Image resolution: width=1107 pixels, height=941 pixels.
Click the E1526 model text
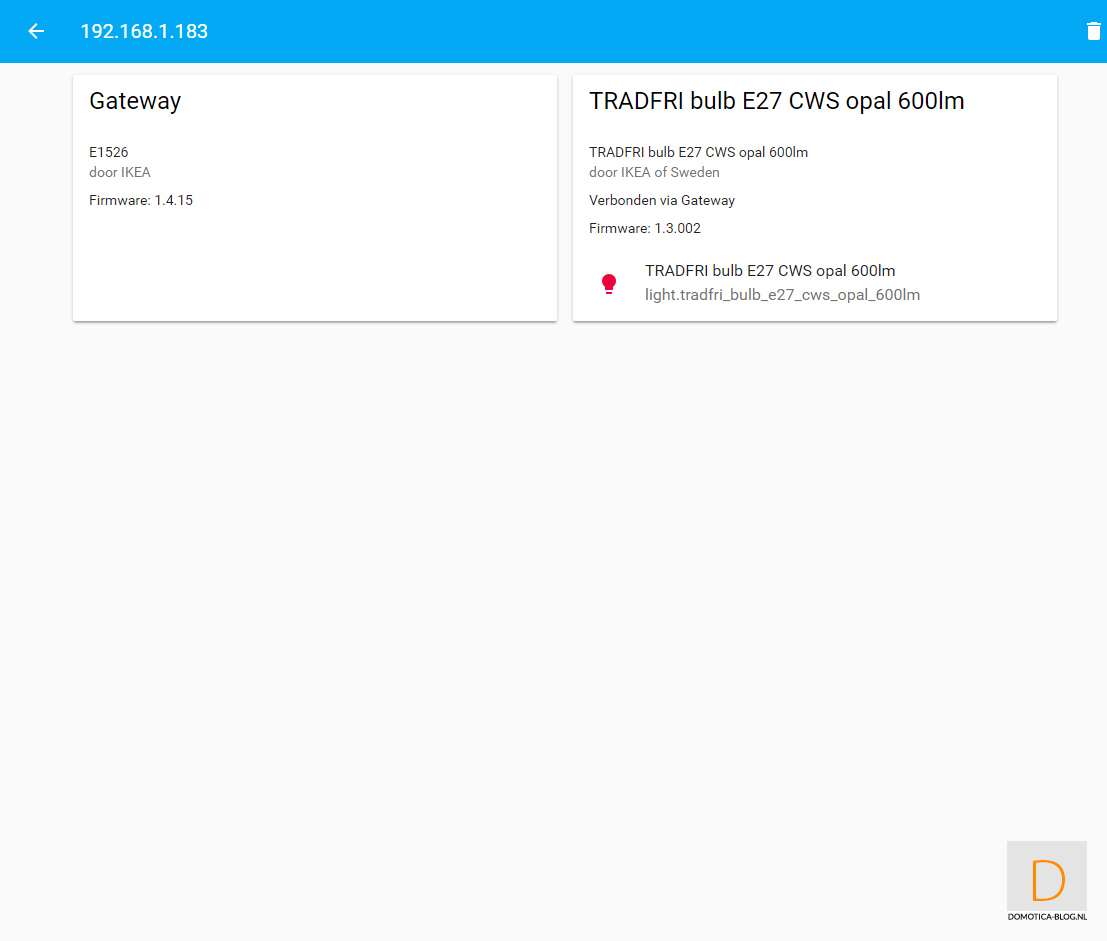pyautogui.click(x=109, y=152)
